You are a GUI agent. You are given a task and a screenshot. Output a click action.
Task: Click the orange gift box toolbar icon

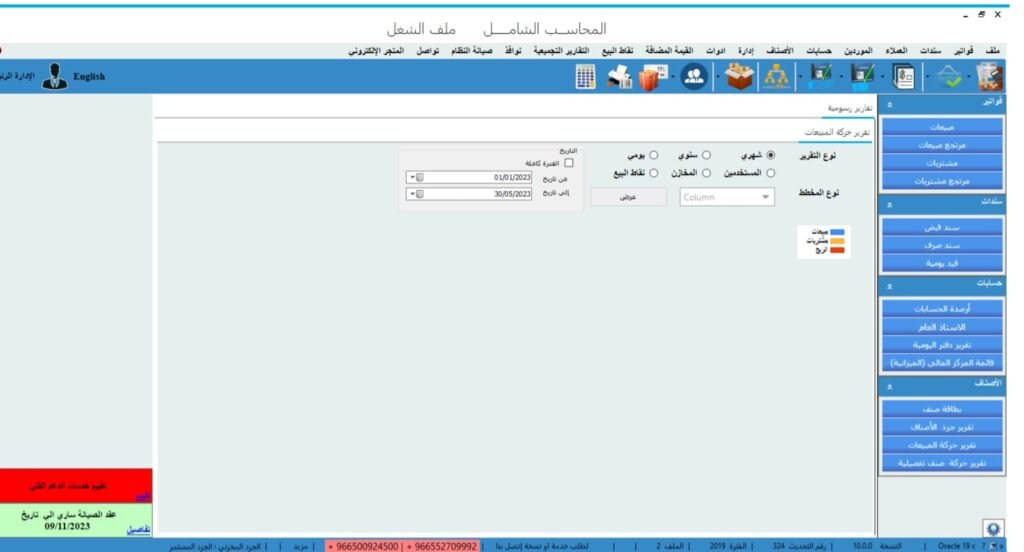(x=652, y=77)
